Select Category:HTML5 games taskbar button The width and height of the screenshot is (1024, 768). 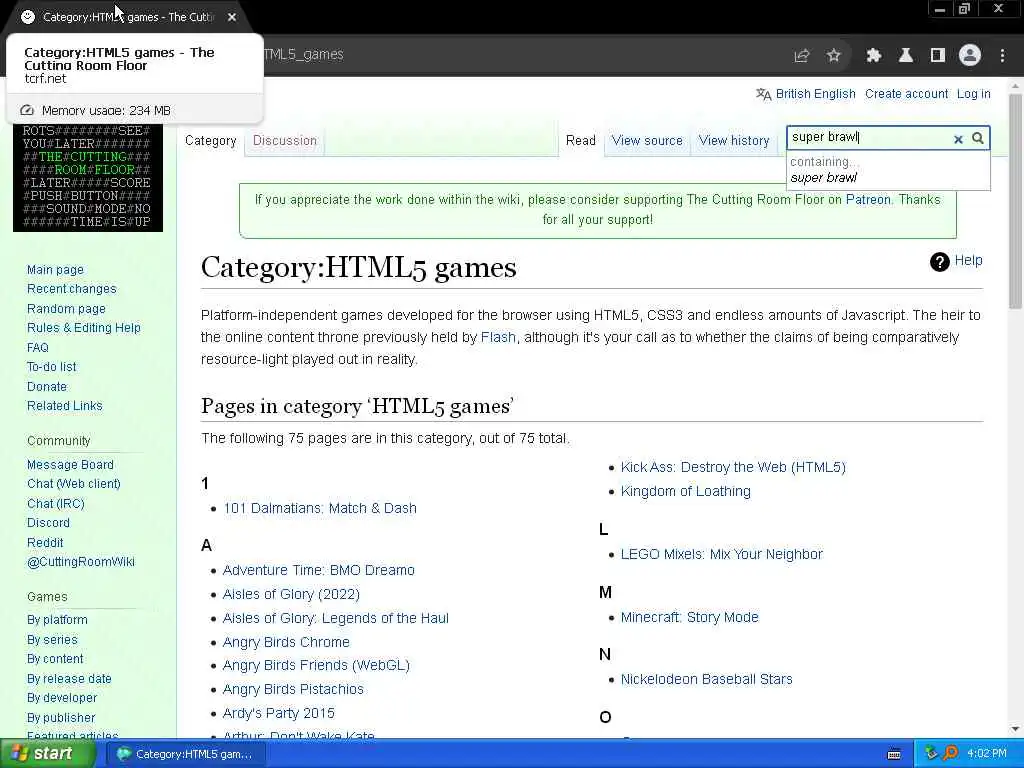184,754
